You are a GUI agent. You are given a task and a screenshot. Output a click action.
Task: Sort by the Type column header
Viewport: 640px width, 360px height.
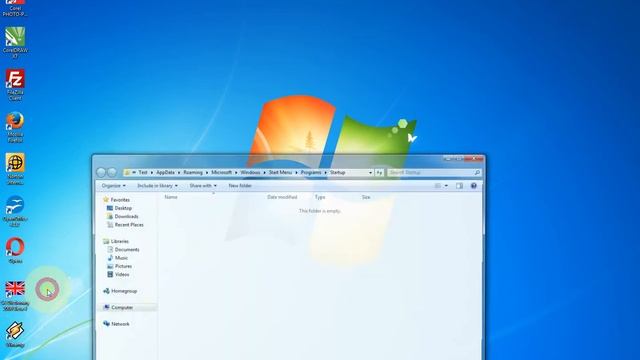coord(320,197)
